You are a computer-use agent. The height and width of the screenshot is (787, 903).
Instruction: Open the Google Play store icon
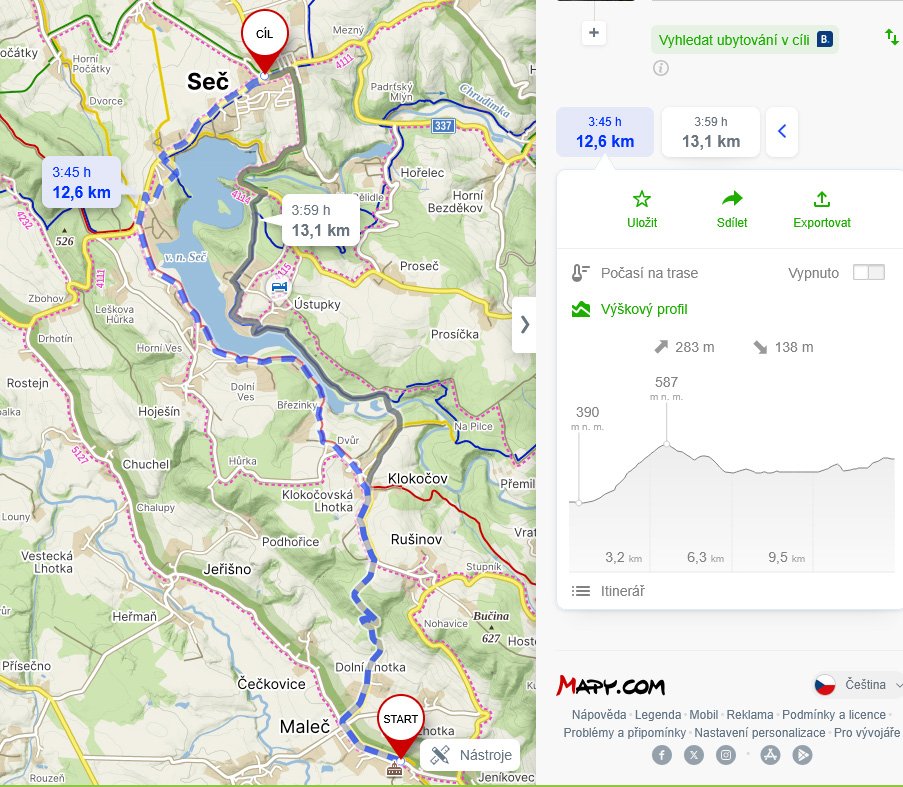click(802, 755)
